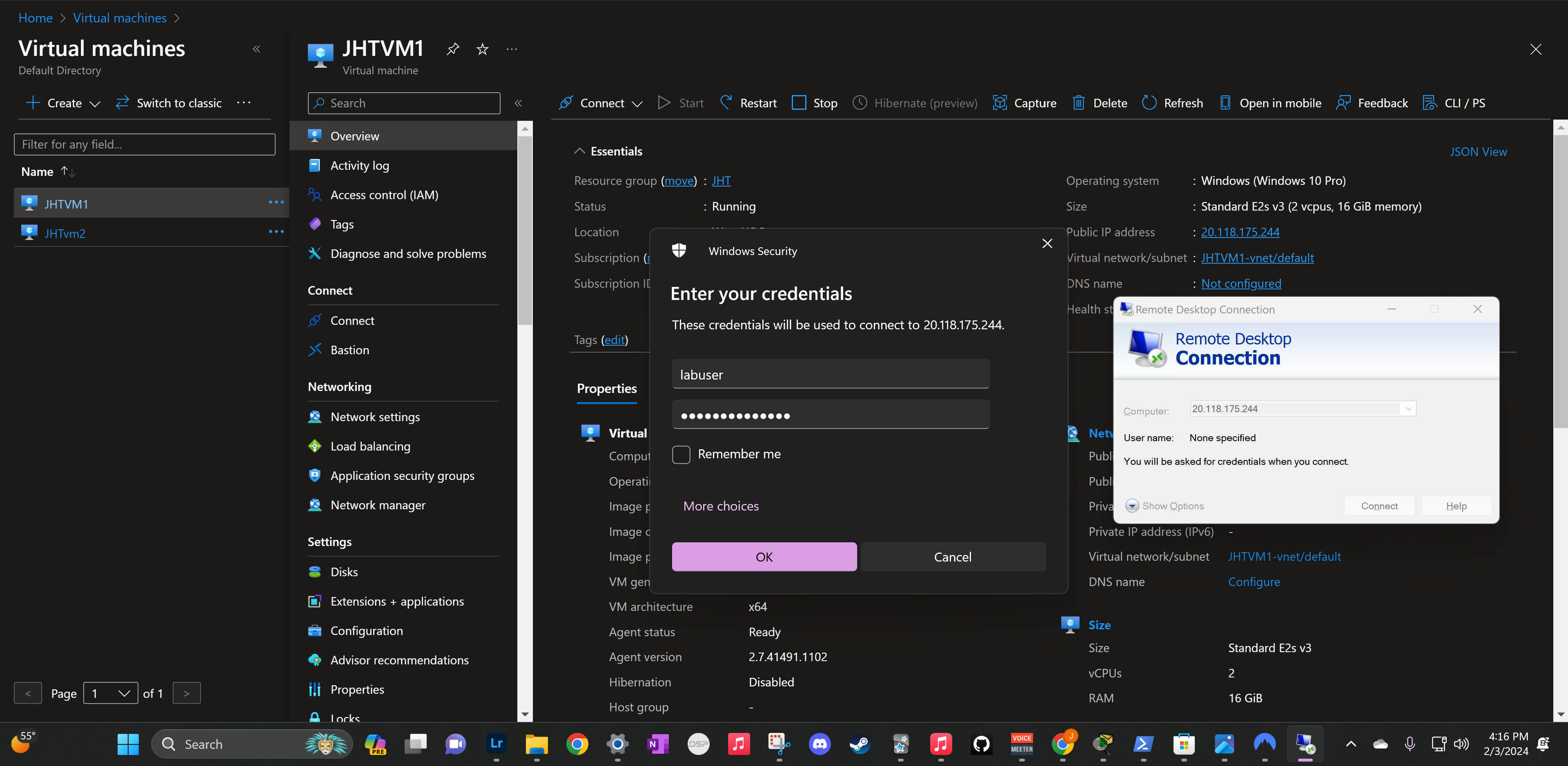The height and width of the screenshot is (766, 1568).
Task: Expand the Essentials section chevron
Action: coord(579,150)
